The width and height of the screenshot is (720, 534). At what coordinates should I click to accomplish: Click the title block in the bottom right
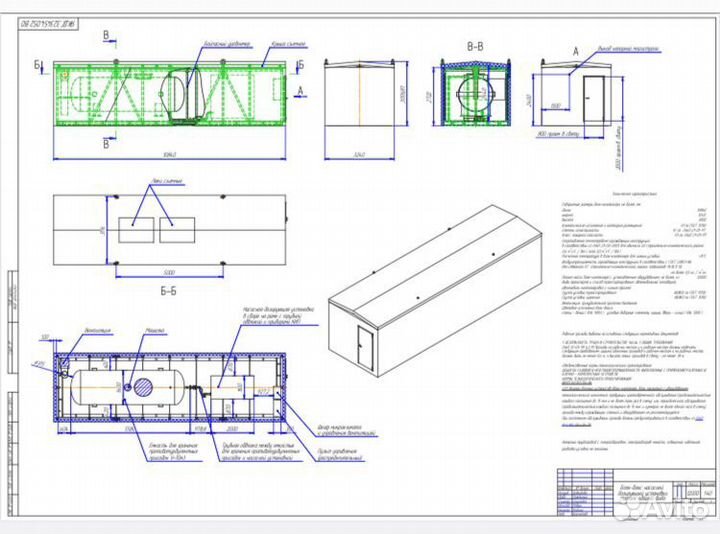[x=630, y=496]
